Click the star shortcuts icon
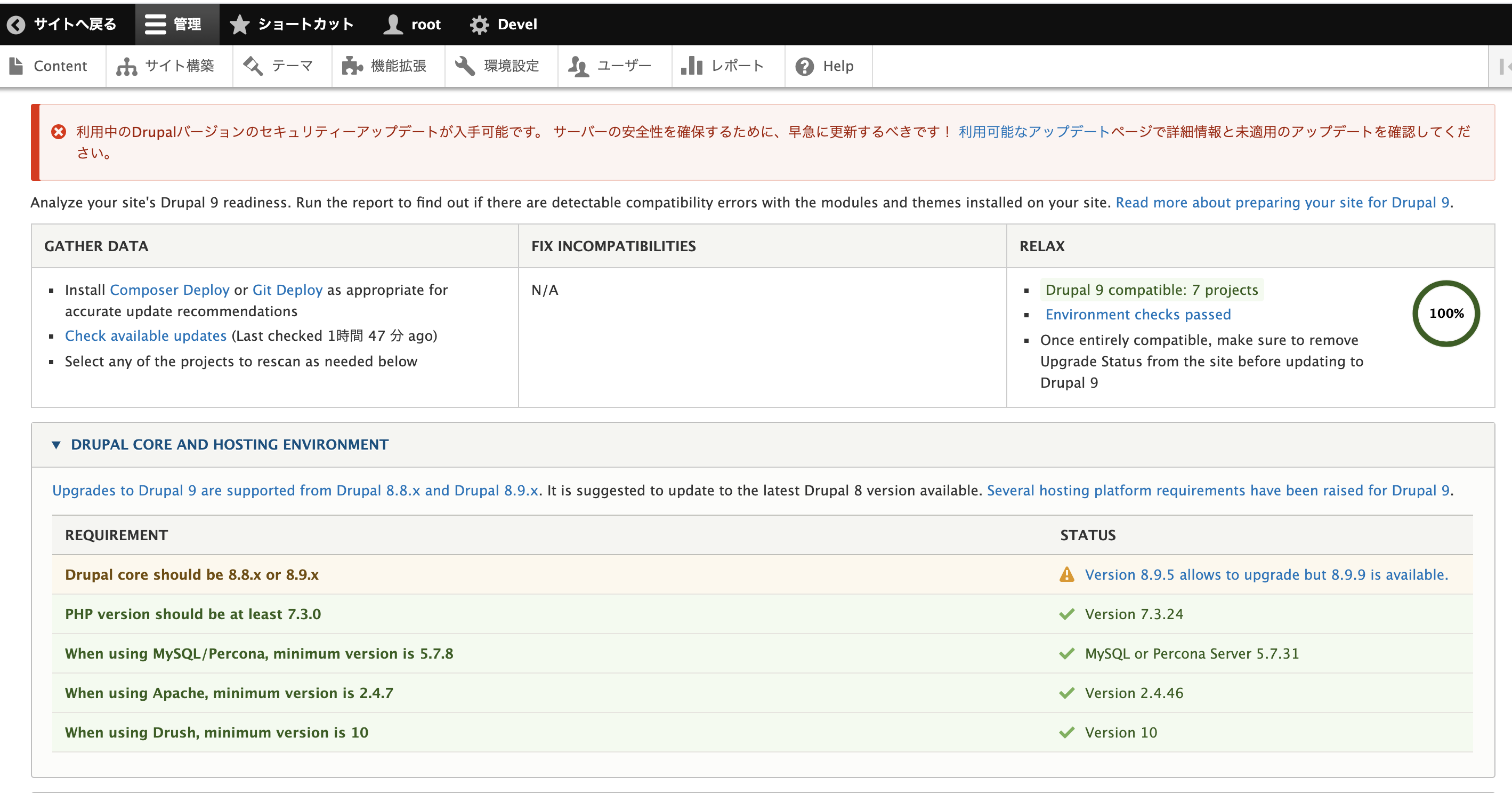 [x=239, y=24]
